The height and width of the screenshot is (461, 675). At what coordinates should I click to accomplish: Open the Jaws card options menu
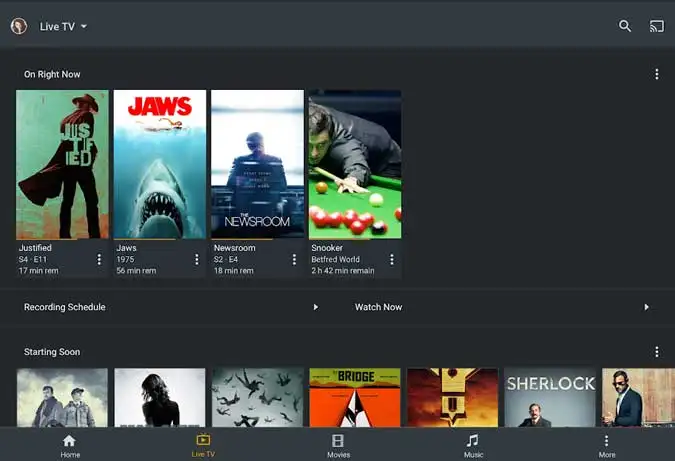point(197,259)
